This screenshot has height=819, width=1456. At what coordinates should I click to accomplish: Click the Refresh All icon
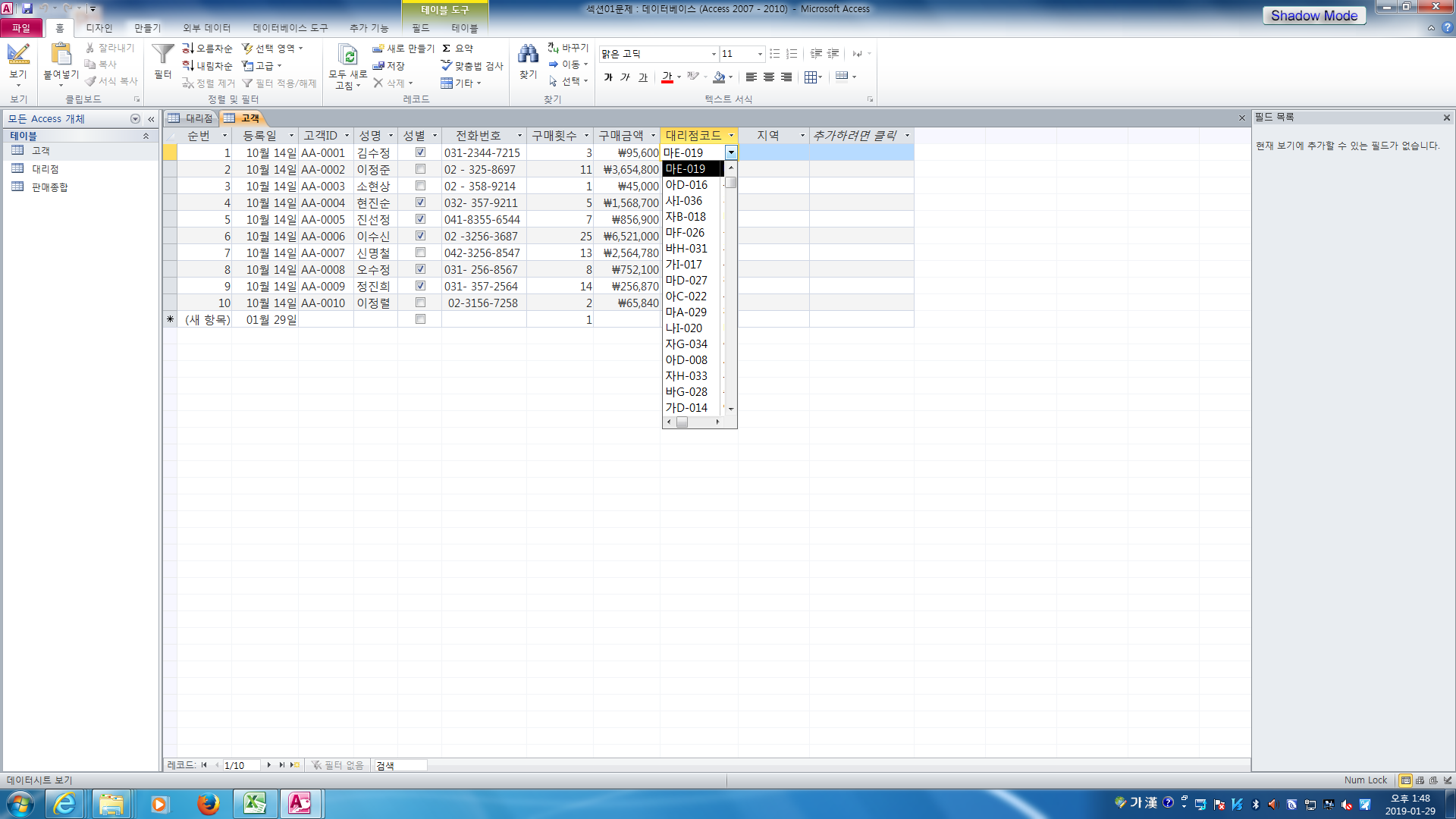[x=347, y=56]
